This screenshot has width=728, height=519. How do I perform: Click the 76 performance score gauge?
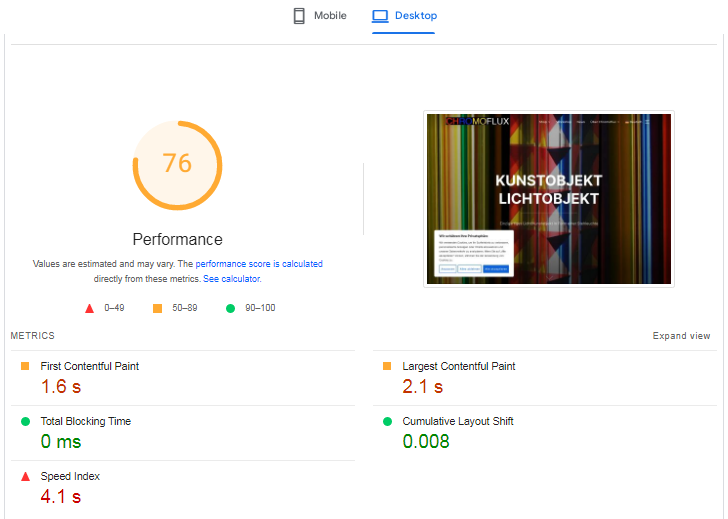pyautogui.click(x=177, y=165)
